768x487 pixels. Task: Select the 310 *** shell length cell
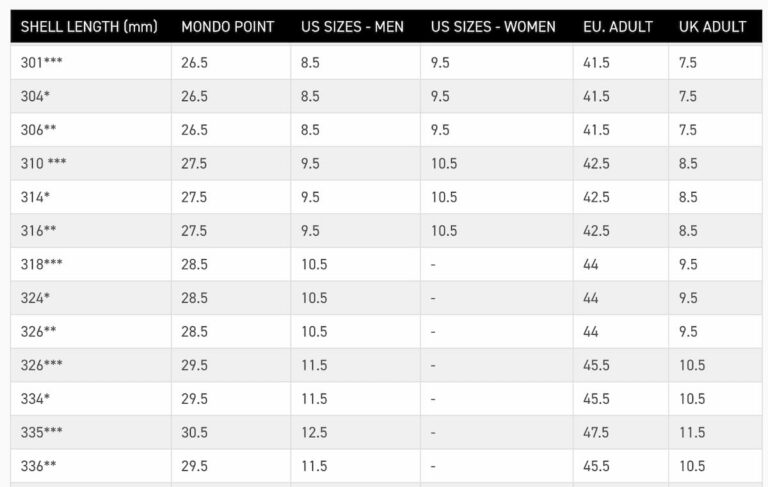[x=43, y=164]
